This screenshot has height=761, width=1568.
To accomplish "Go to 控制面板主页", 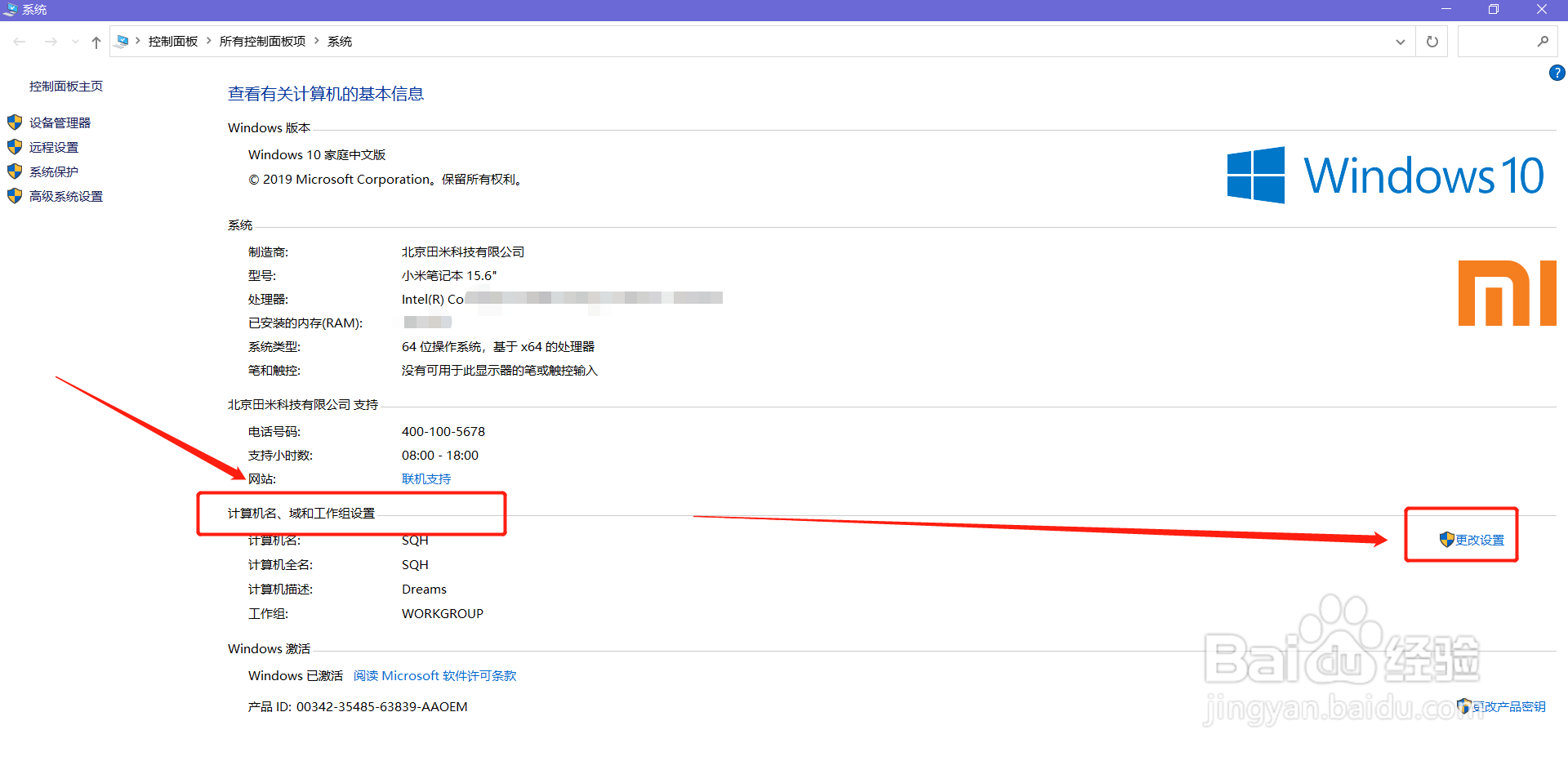I will (65, 85).
